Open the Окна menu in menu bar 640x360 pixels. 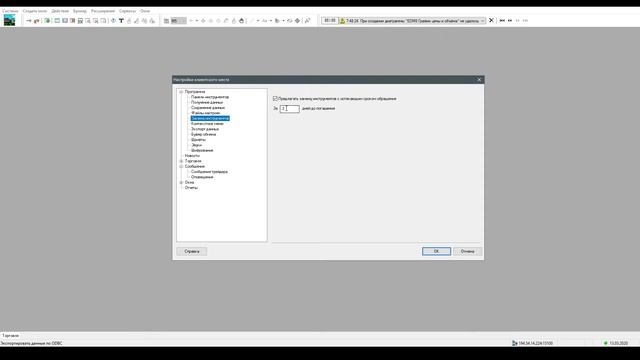click(x=145, y=11)
